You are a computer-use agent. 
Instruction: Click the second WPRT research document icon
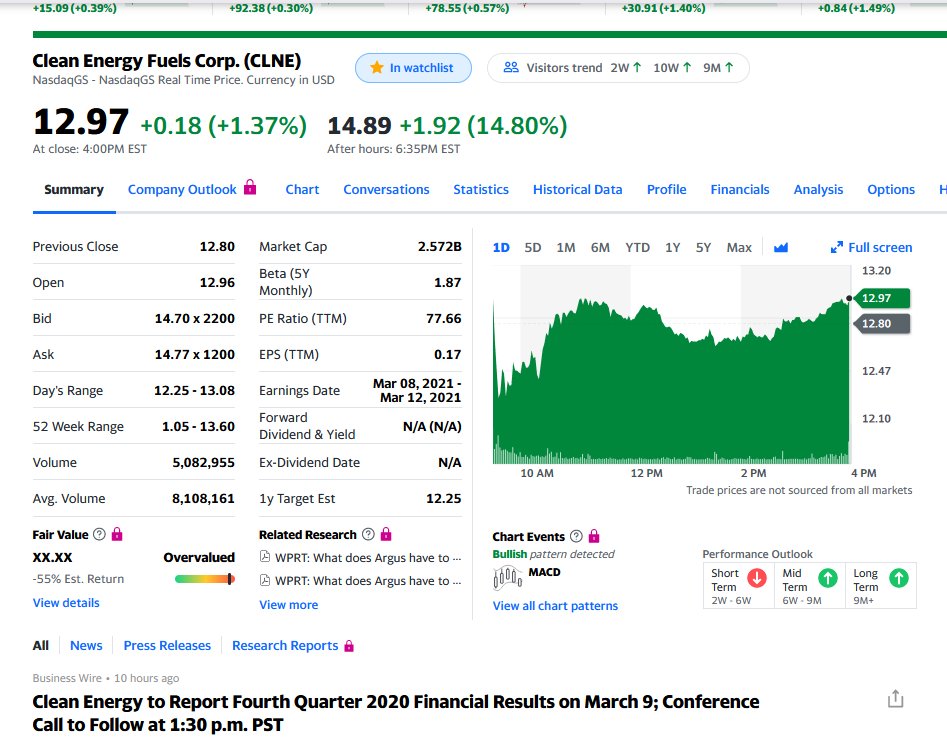click(x=264, y=580)
